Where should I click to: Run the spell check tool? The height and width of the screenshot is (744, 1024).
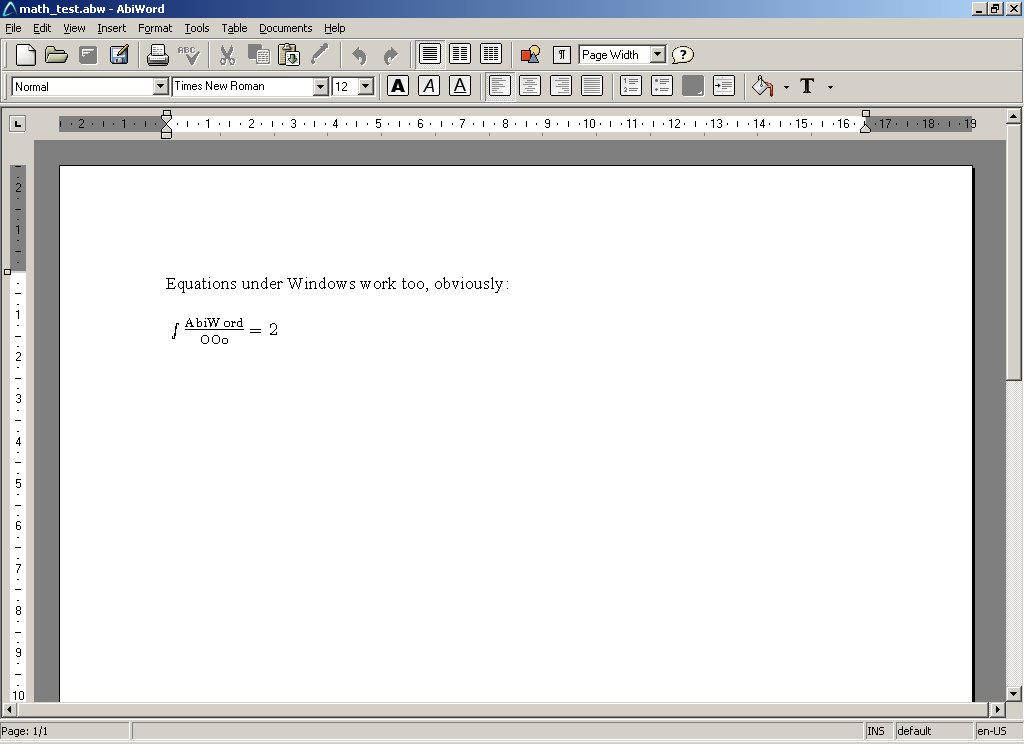point(188,55)
